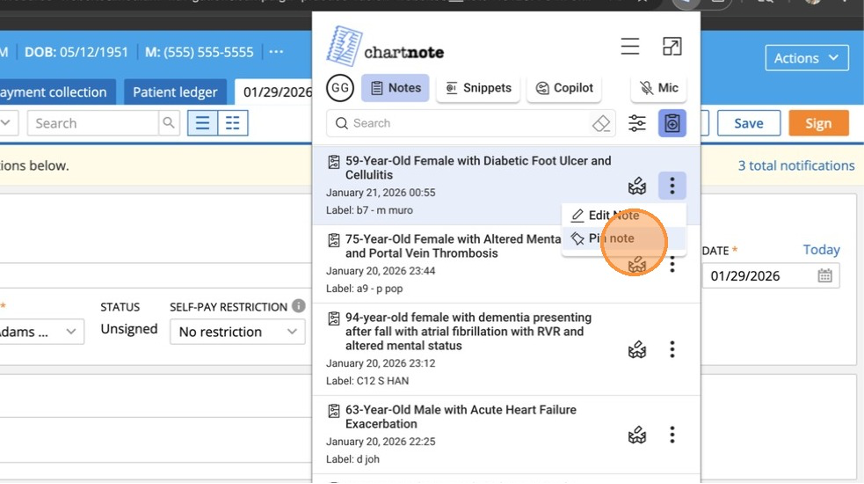Screen dimensions: 864x484
Task: Click the blue recorder icon beside filters
Action: click(x=672, y=123)
